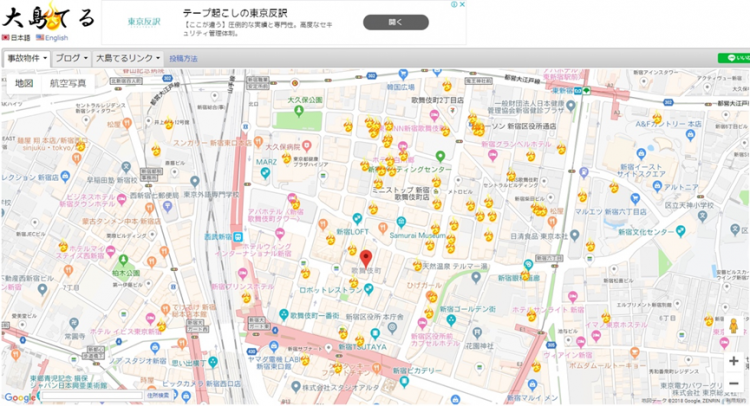Click the 花園神社 shrine pin
Viewport: 750px width, 406px height.
(476, 333)
